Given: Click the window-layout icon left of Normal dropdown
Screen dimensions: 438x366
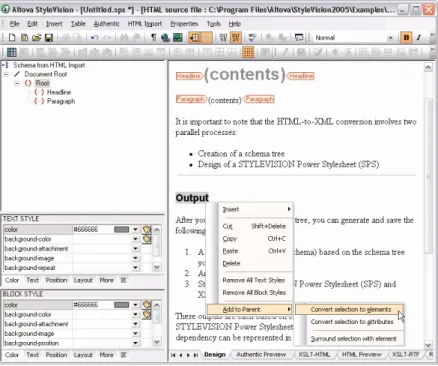Looking at the screenshot, I should pos(299,38).
